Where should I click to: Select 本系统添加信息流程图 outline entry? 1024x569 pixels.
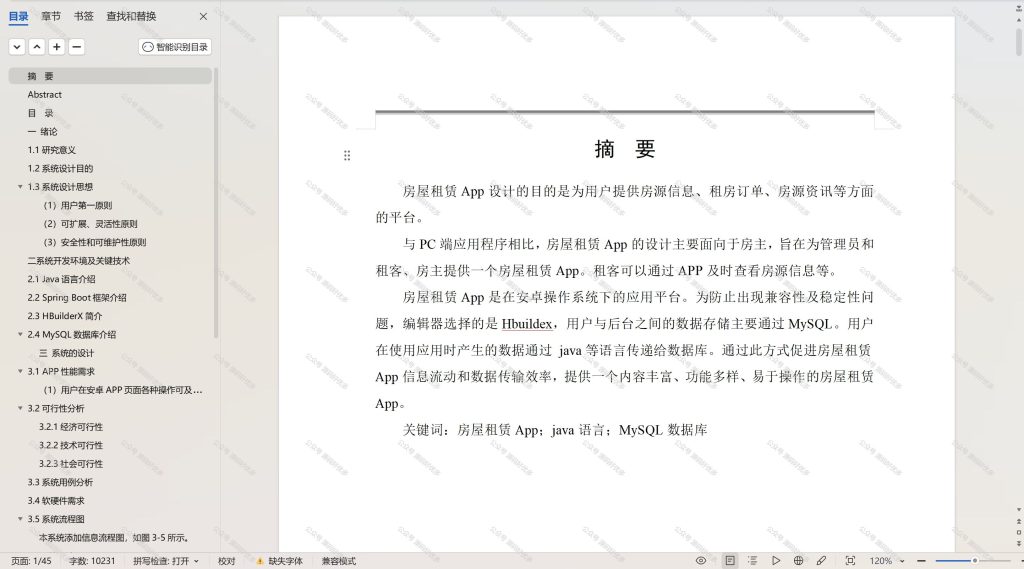(114, 538)
